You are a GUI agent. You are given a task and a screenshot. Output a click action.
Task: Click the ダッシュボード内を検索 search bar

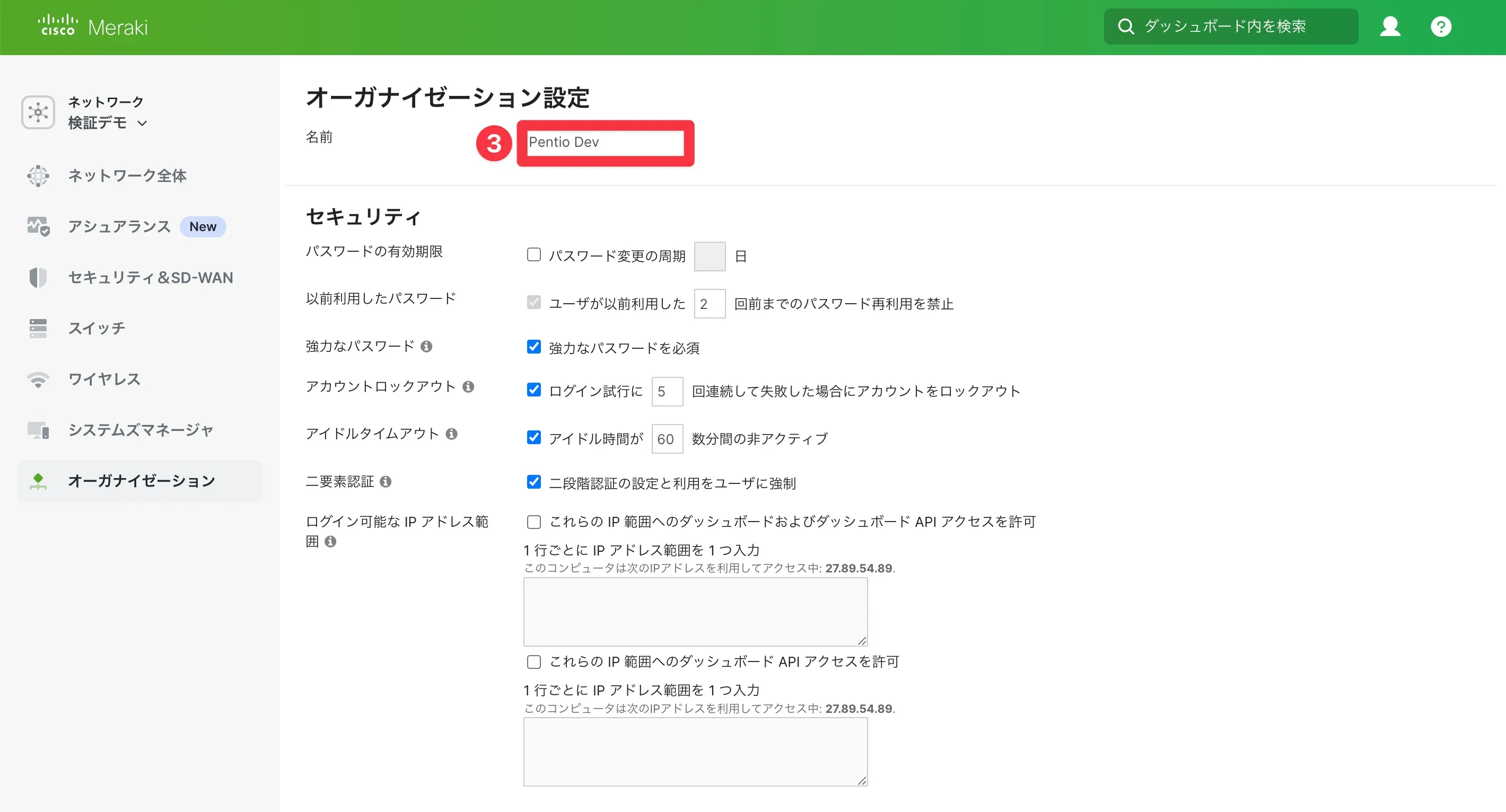(1231, 27)
